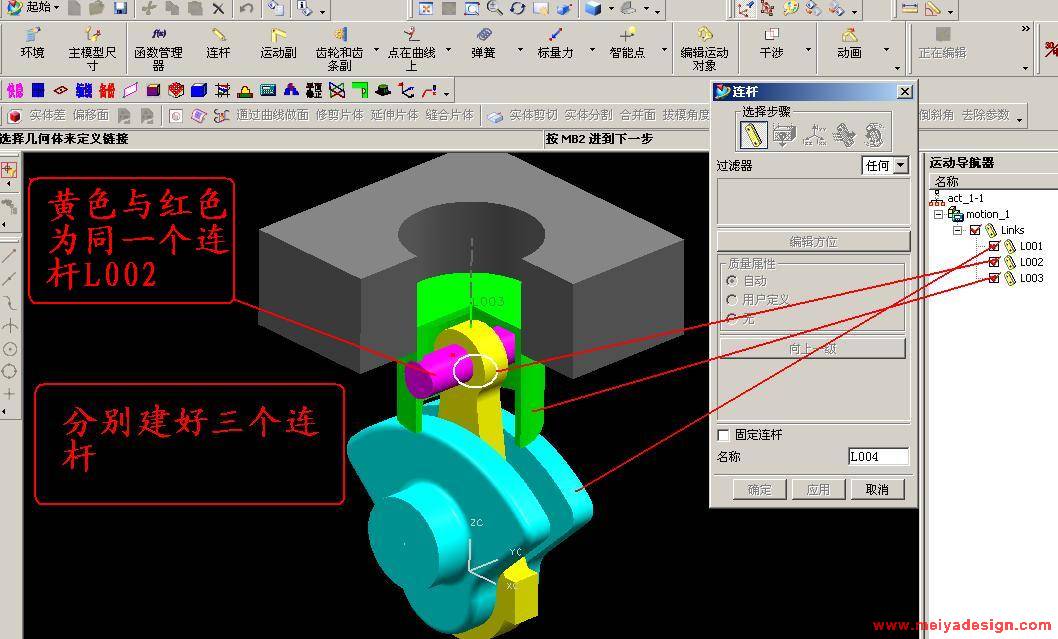Click the Rotate view icon
Viewport: 1058px width, 639px height.
point(518,8)
